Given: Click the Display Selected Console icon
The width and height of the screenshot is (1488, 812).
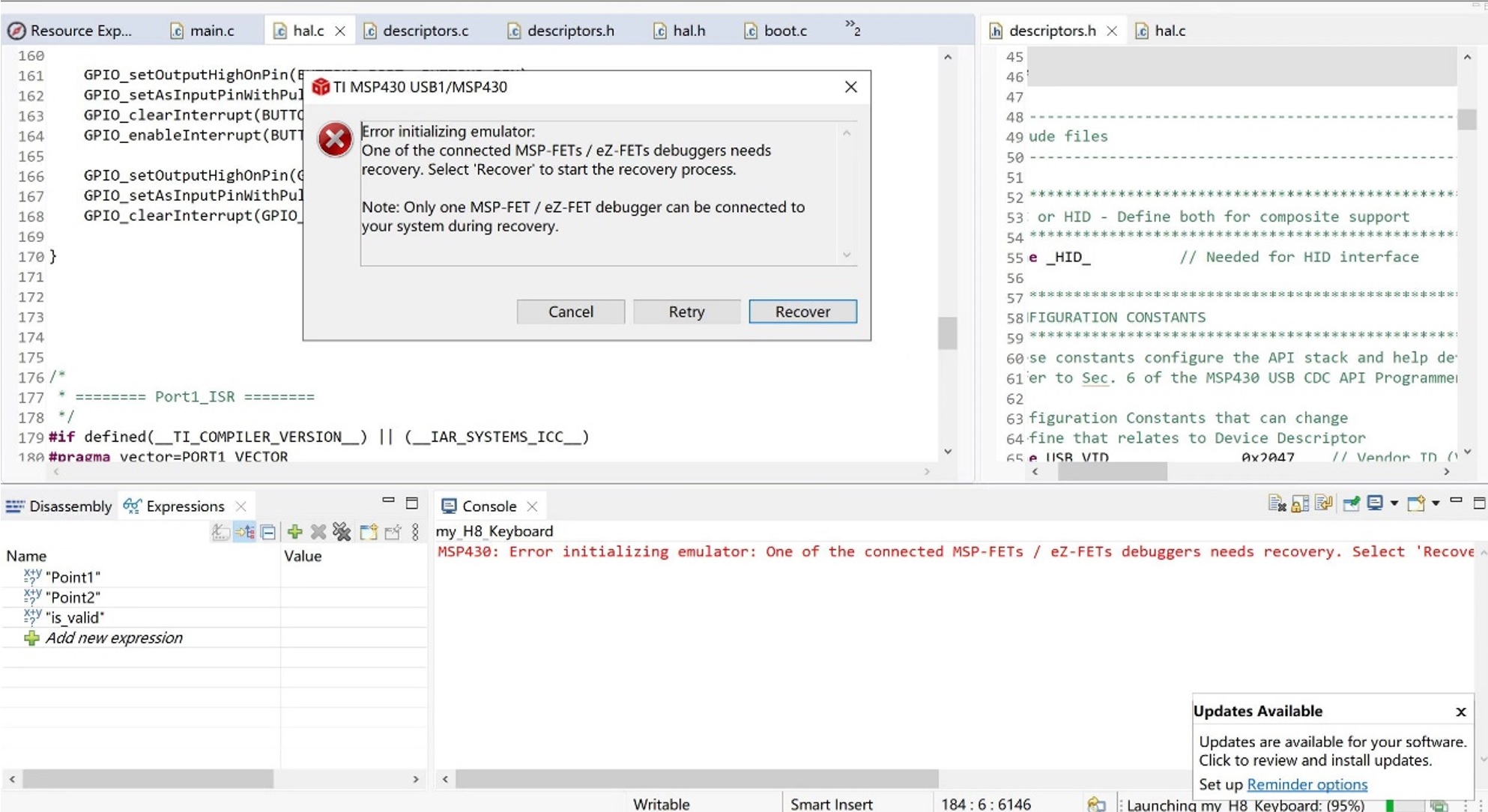Looking at the screenshot, I should 1375,503.
